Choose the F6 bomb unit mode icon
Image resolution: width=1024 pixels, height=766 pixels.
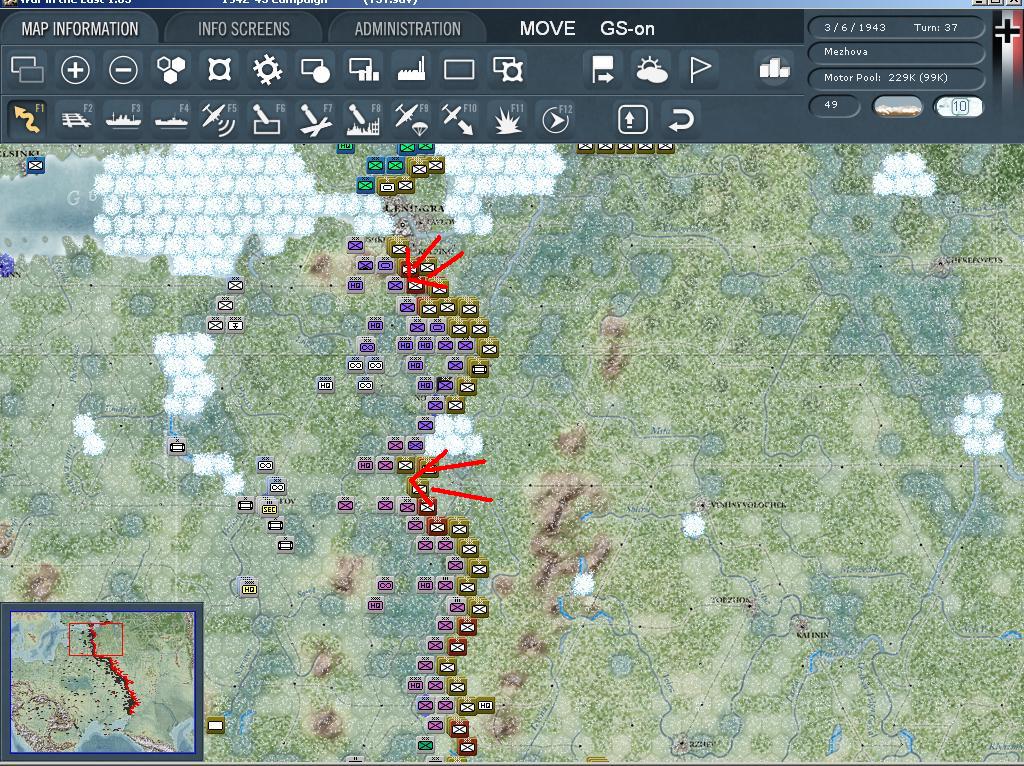click(267, 120)
